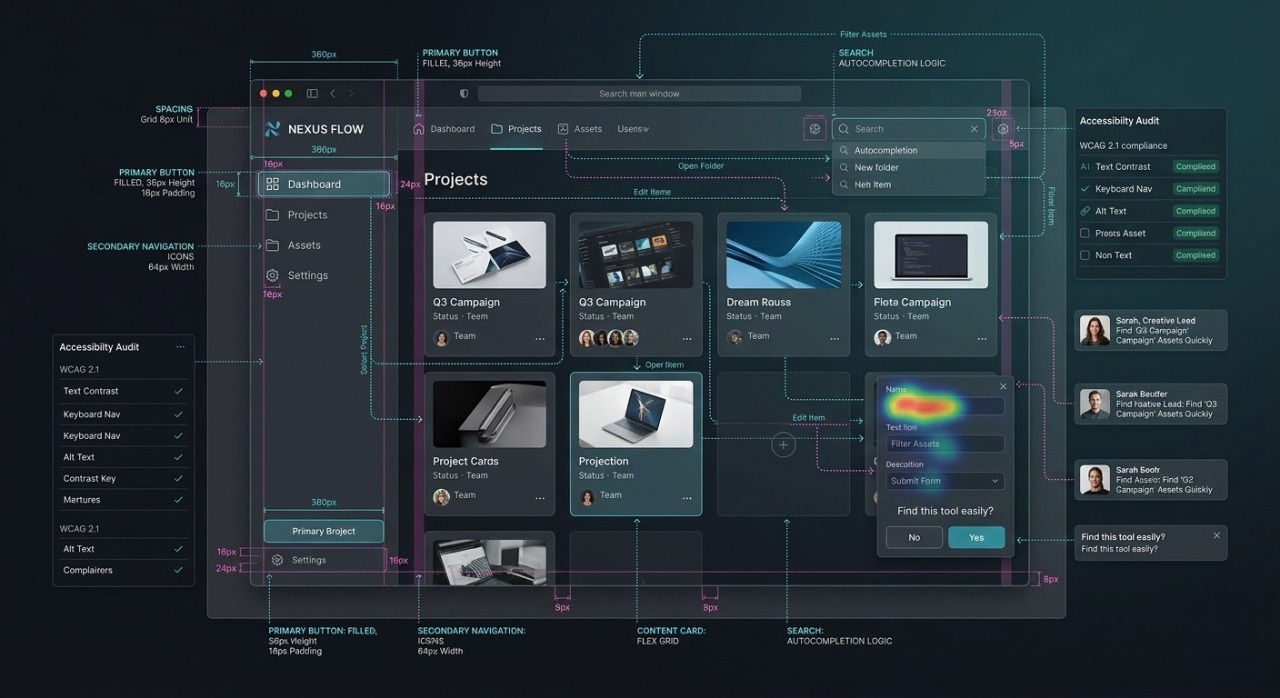Image resolution: width=1280 pixels, height=698 pixels.
Task: Expand the Submit Form dropdown
Action: (x=945, y=481)
